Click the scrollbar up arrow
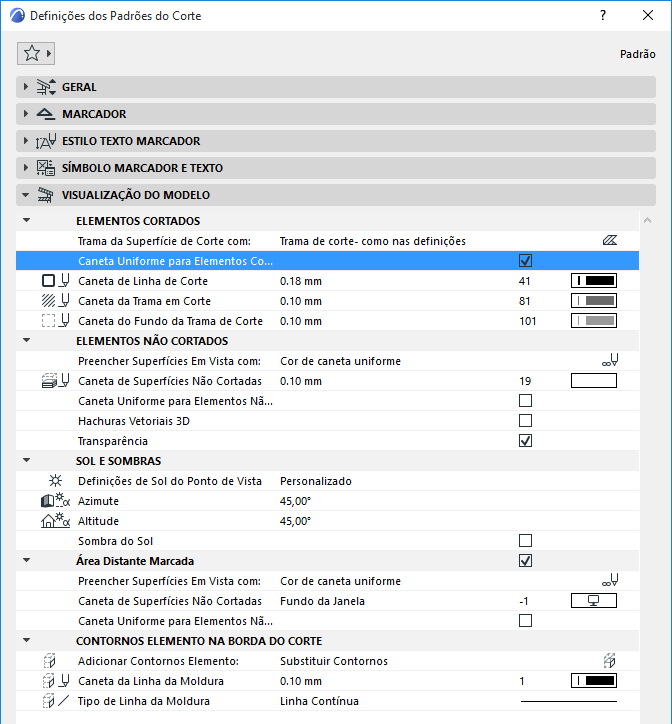Viewport: 672px width, 724px height. (648, 221)
